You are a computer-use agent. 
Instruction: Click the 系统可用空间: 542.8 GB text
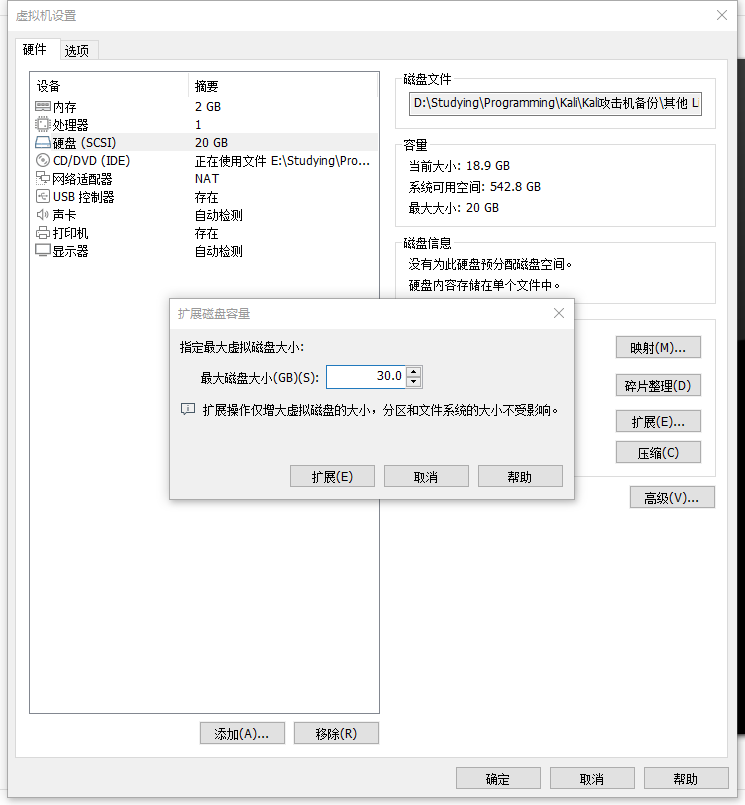pos(474,187)
